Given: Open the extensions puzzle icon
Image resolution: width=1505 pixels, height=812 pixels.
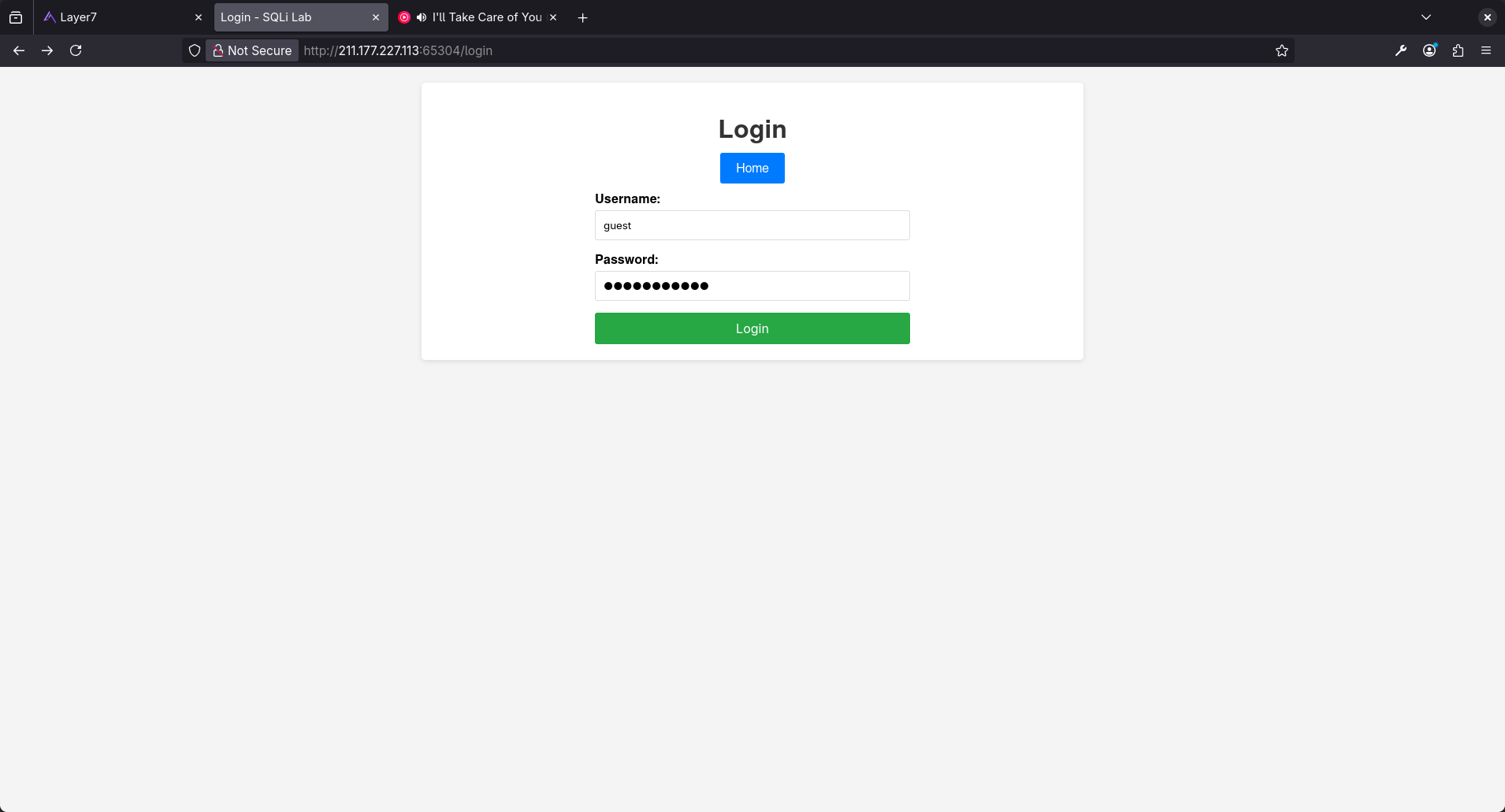Looking at the screenshot, I should [x=1458, y=50].
